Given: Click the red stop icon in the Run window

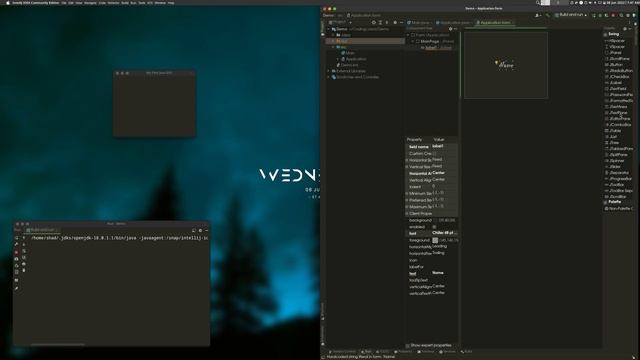Looking at the screenshot, I should (x=16, y=252).
